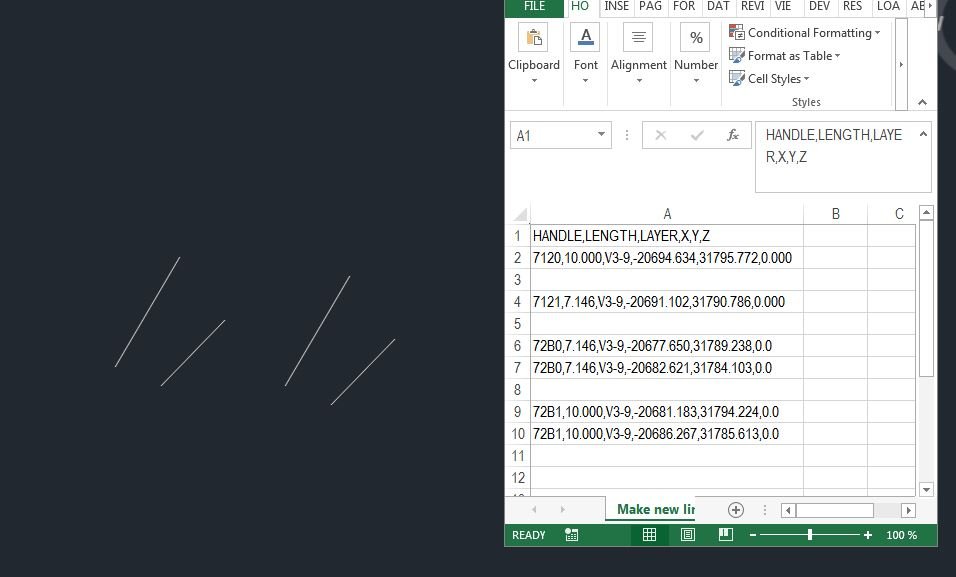The image size is (956, 577).
Task: Select row 10 header
Action: click(x=518, y=434)
